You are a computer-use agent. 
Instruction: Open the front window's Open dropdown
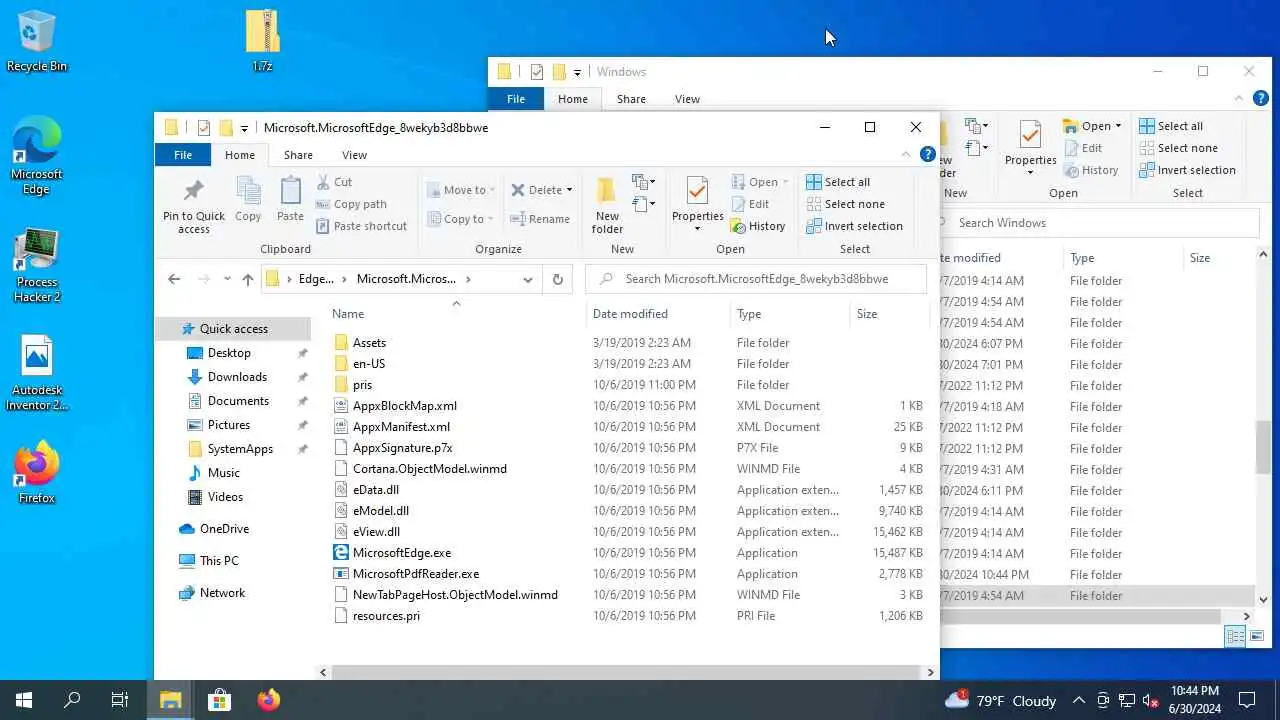[760, 182]
